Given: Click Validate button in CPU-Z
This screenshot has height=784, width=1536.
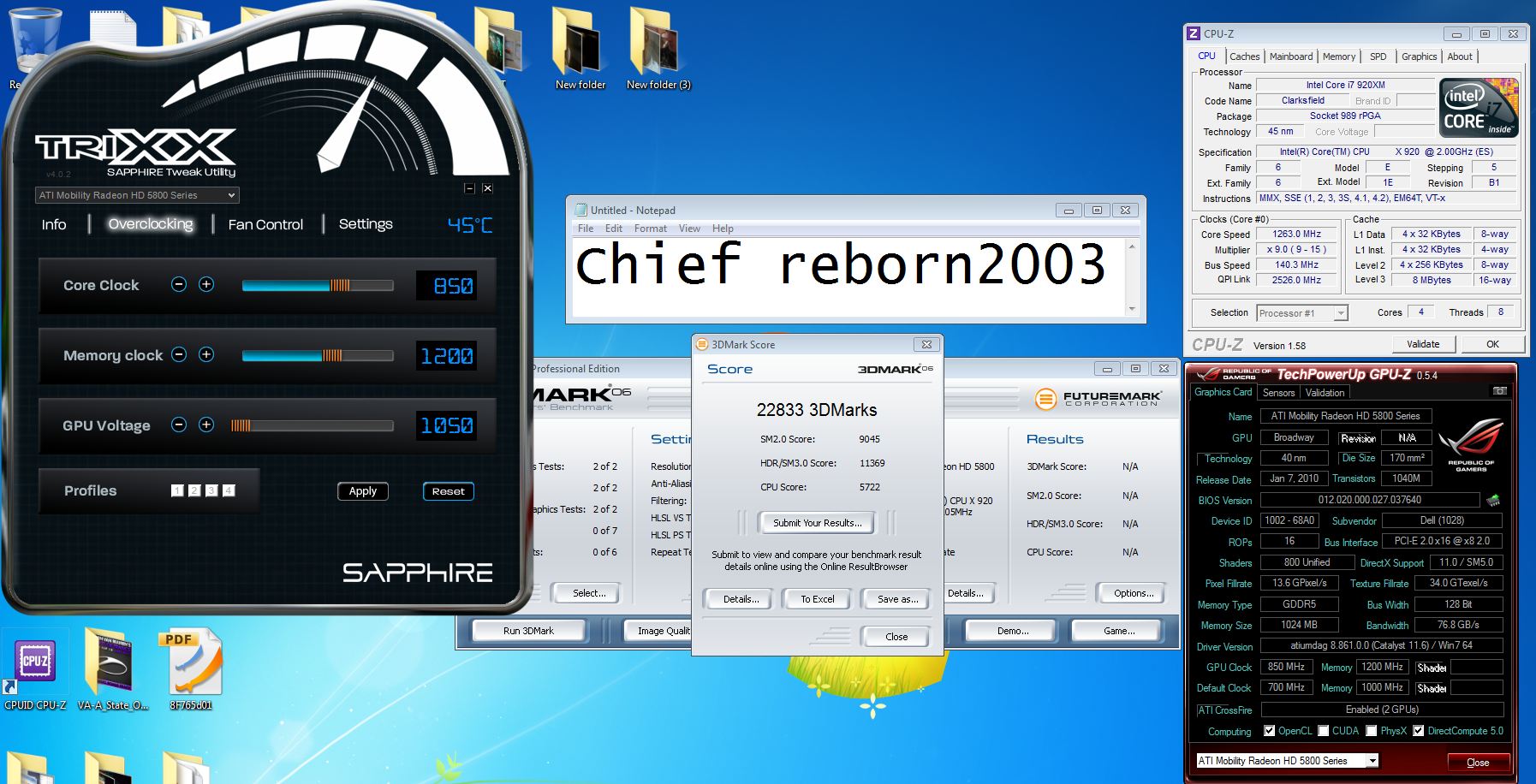Looking at the screenshot, I should point(1423,344).
